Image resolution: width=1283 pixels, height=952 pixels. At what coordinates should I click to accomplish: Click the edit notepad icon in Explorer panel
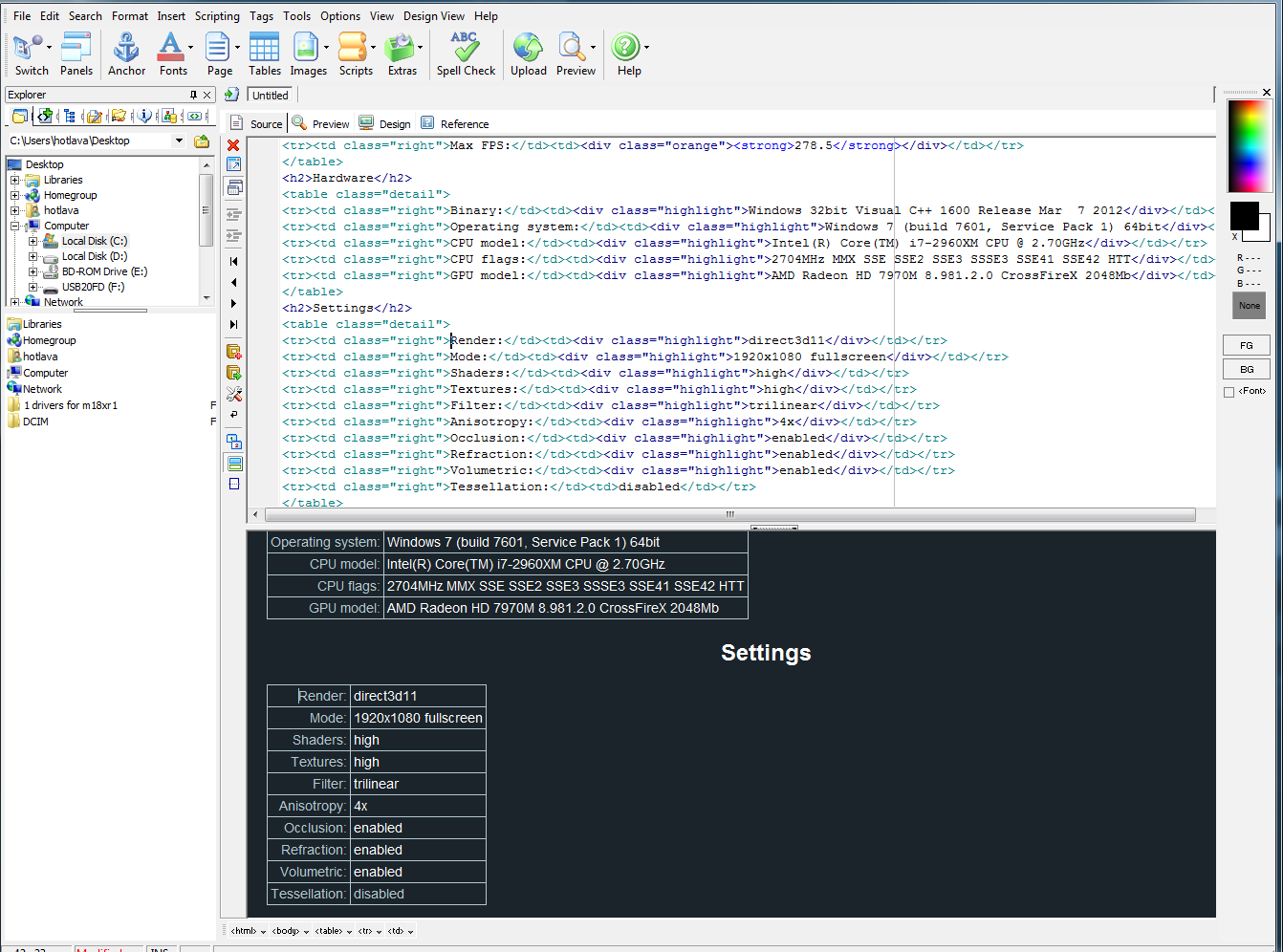94,116
